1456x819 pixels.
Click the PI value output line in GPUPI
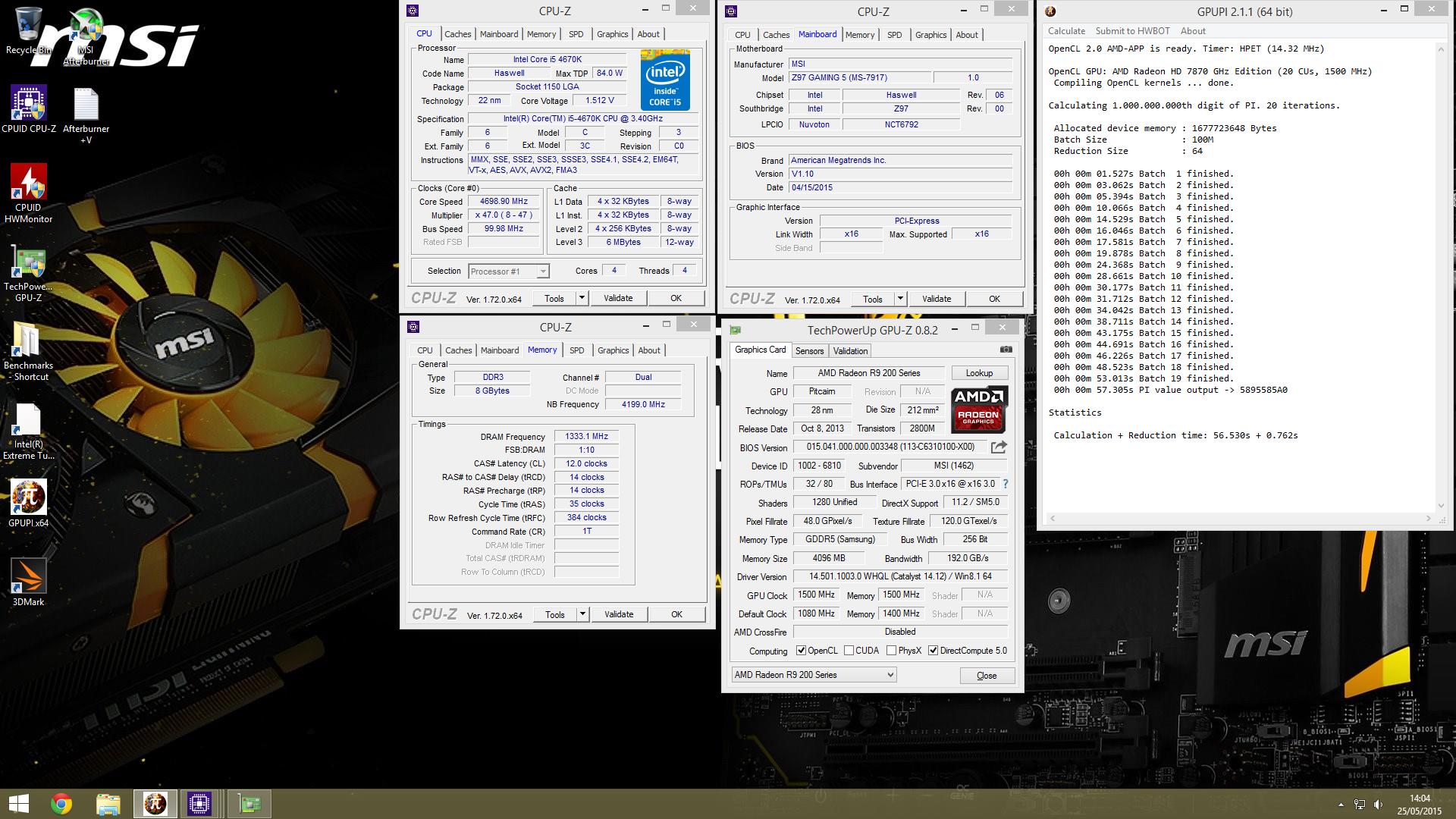tap(1170, 391)
